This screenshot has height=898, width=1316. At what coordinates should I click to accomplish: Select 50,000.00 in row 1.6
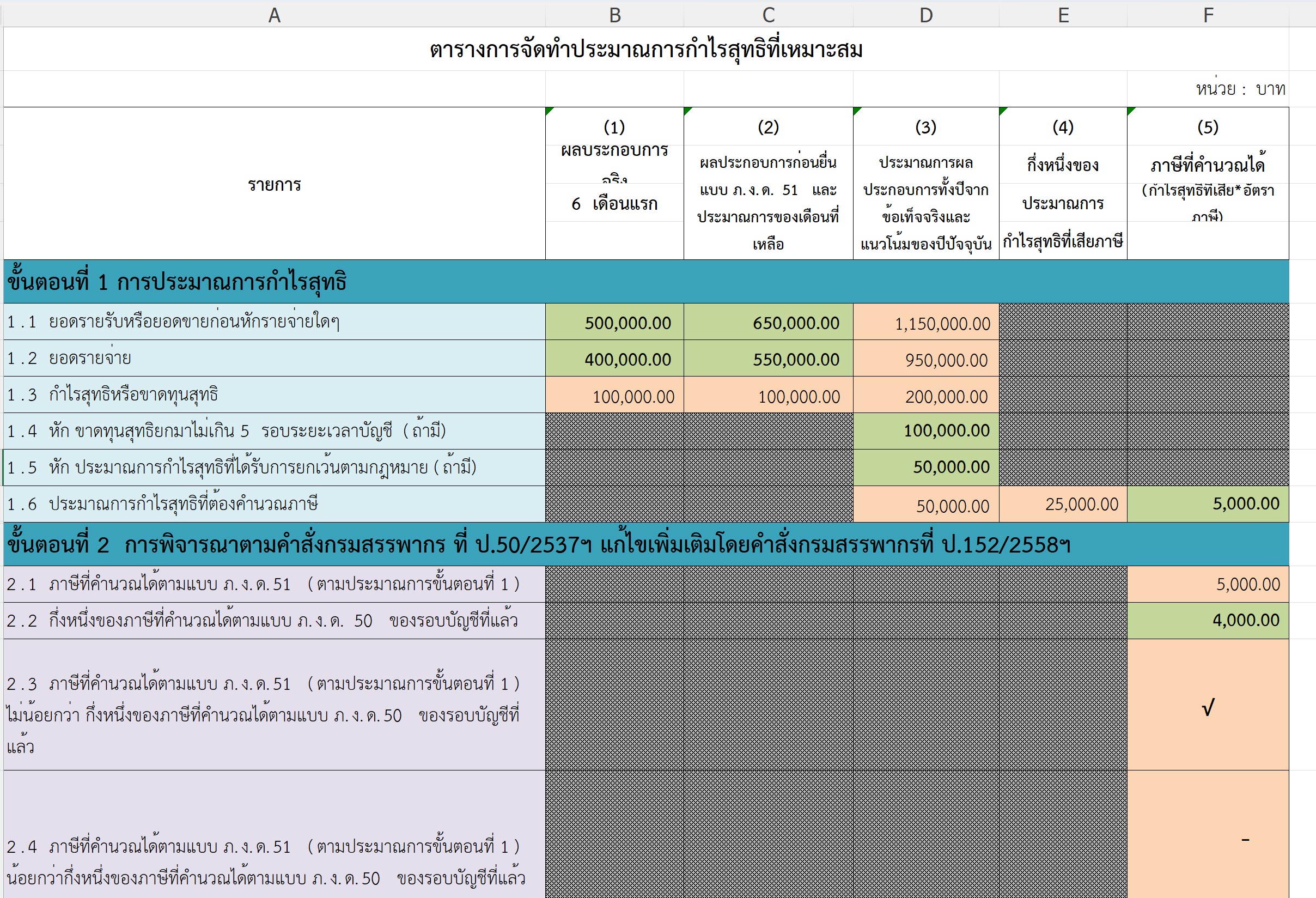tap(926, 503)
